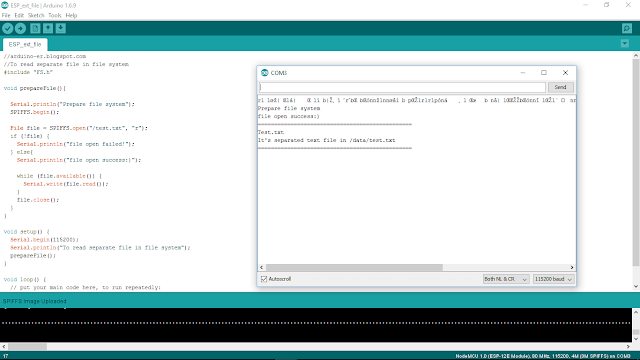Click console vertical scroll up arrow

pos(636,312)
